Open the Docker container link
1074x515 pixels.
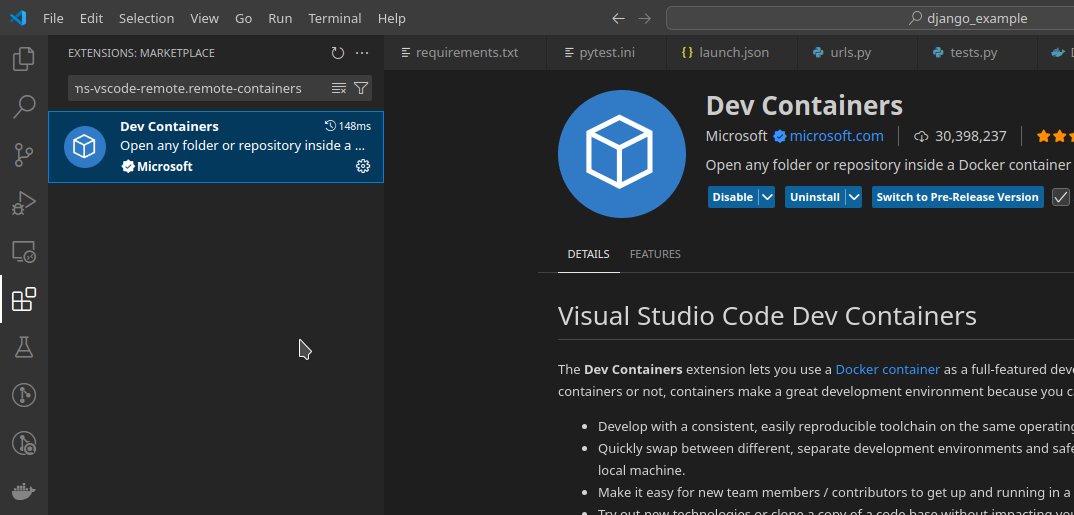click(888, 370)
